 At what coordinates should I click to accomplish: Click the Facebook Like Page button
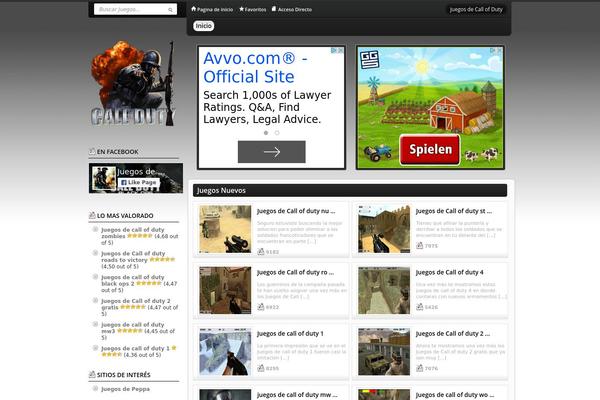point(139,183)
